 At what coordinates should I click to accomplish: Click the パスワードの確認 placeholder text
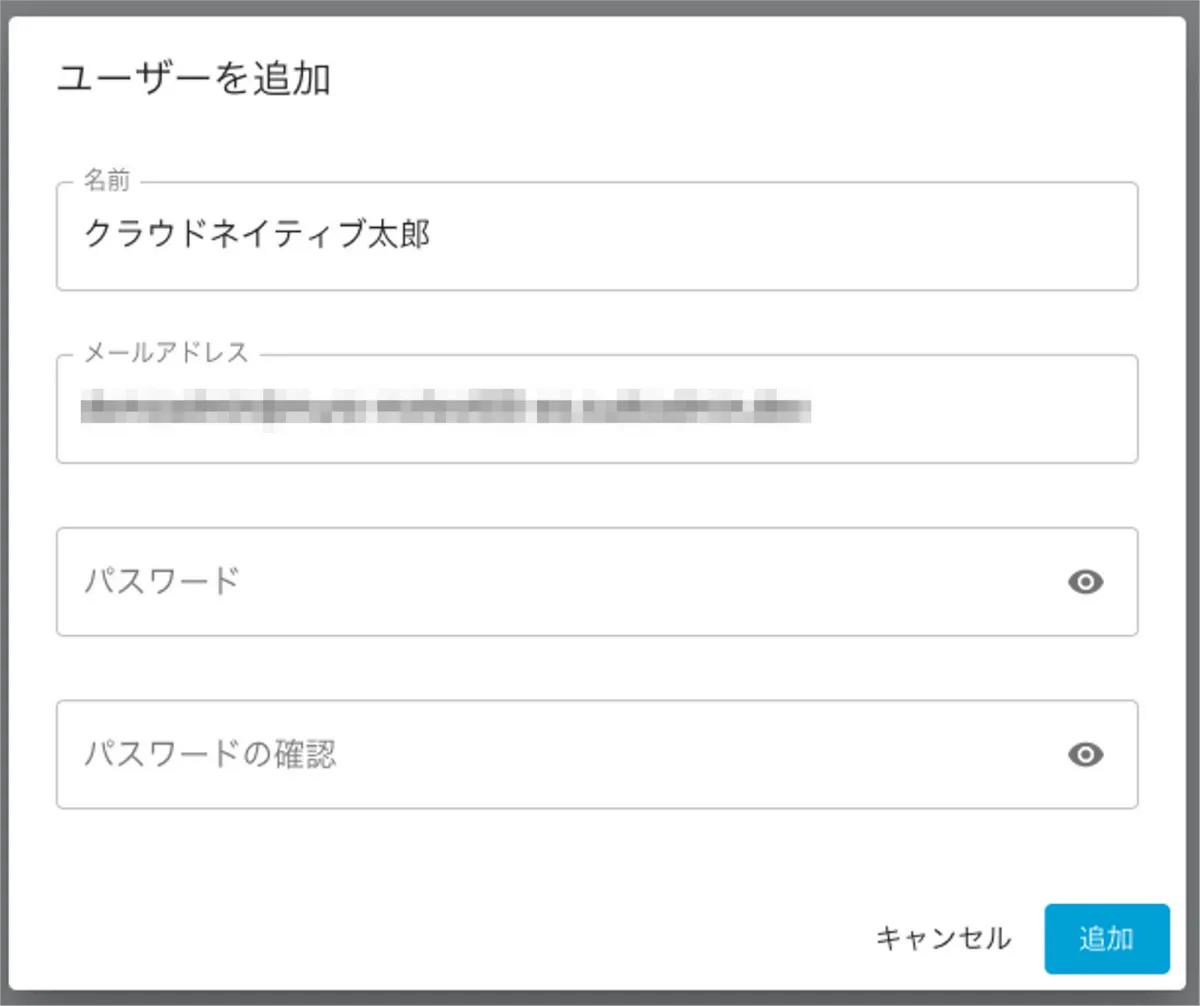210,755
